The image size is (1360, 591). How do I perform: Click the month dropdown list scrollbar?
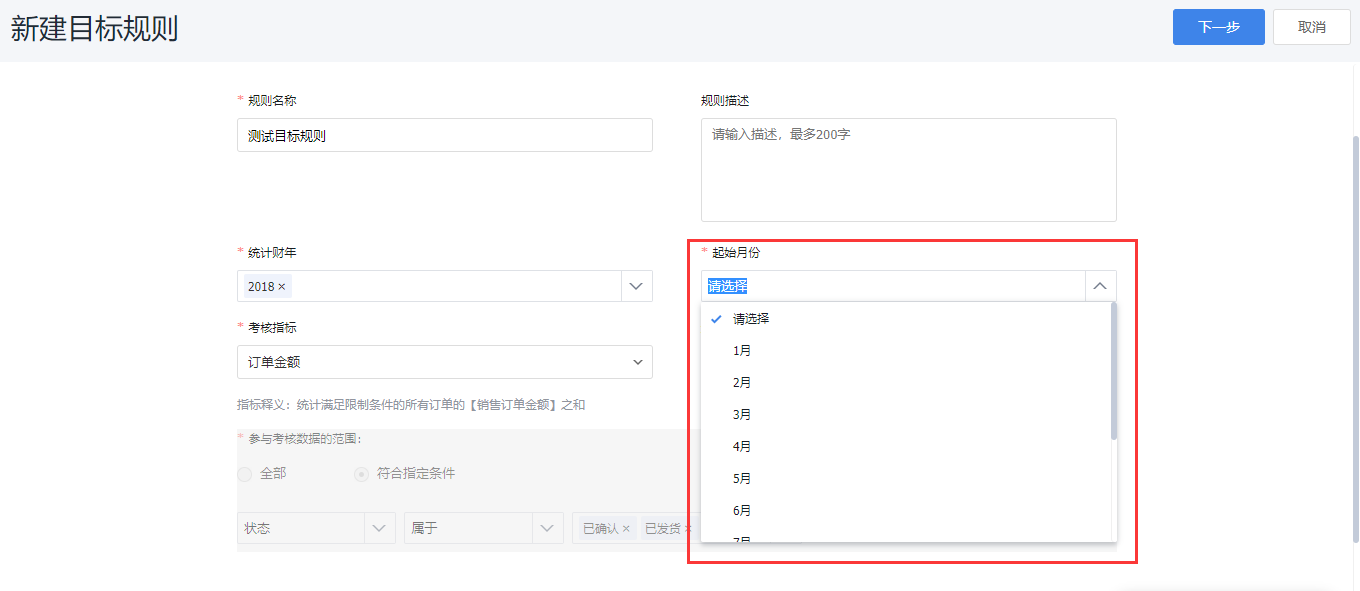[1114, 372]
